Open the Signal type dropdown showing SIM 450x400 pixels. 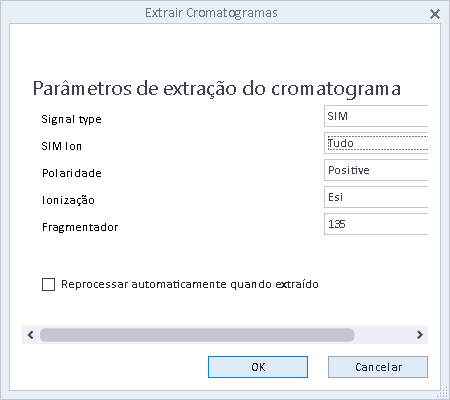click(376, 116)
